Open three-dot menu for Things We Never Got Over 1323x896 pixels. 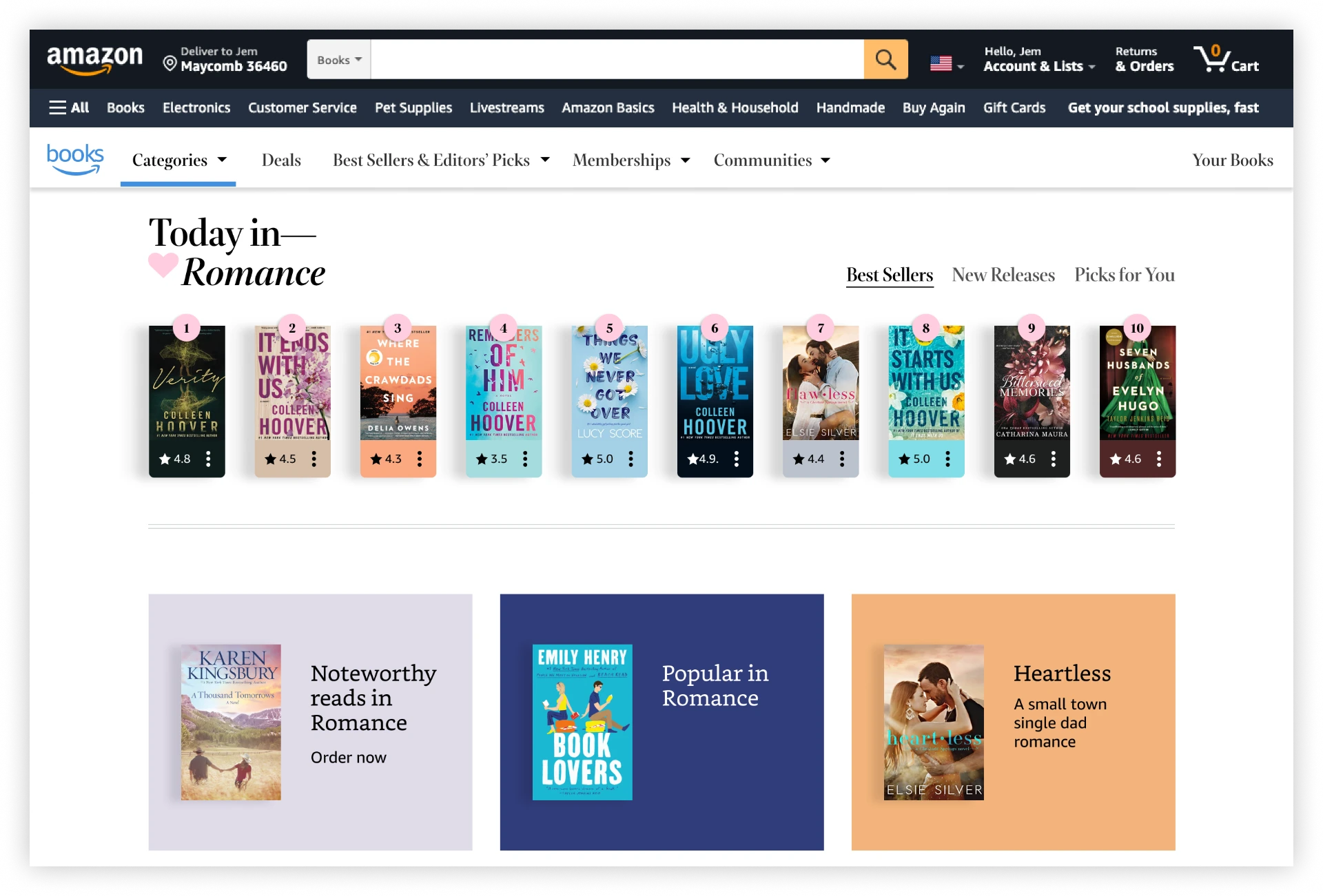click(x=630, y=459)
